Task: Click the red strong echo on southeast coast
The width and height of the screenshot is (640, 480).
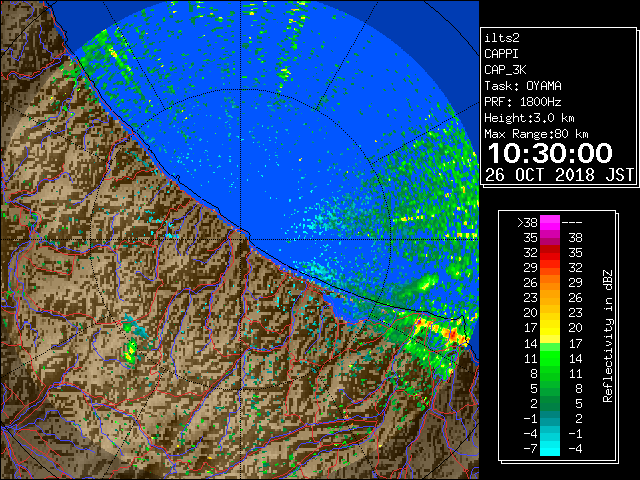Action: (x=453, y=334)
